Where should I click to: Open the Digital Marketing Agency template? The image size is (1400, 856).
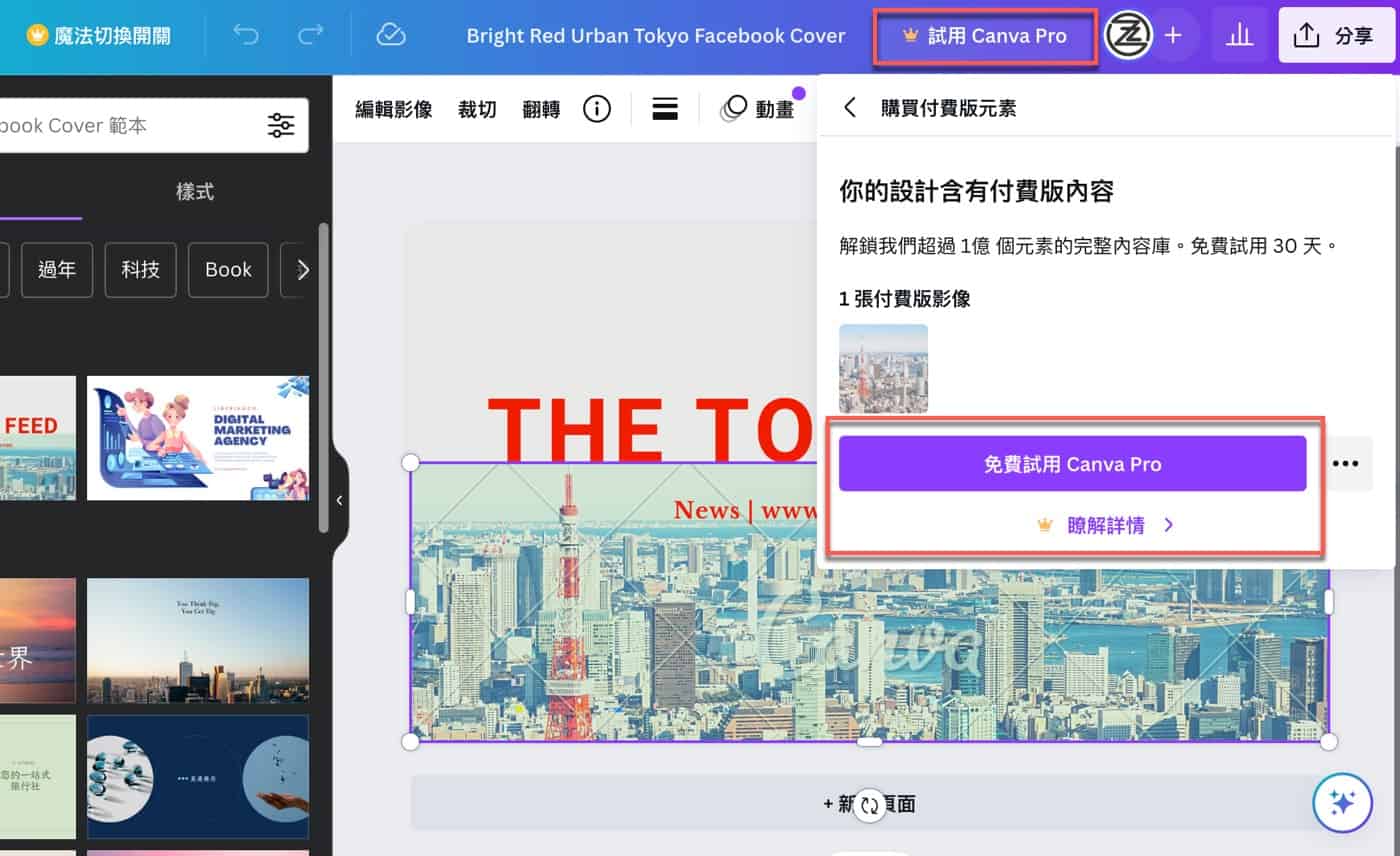click(x=198, y=438)
